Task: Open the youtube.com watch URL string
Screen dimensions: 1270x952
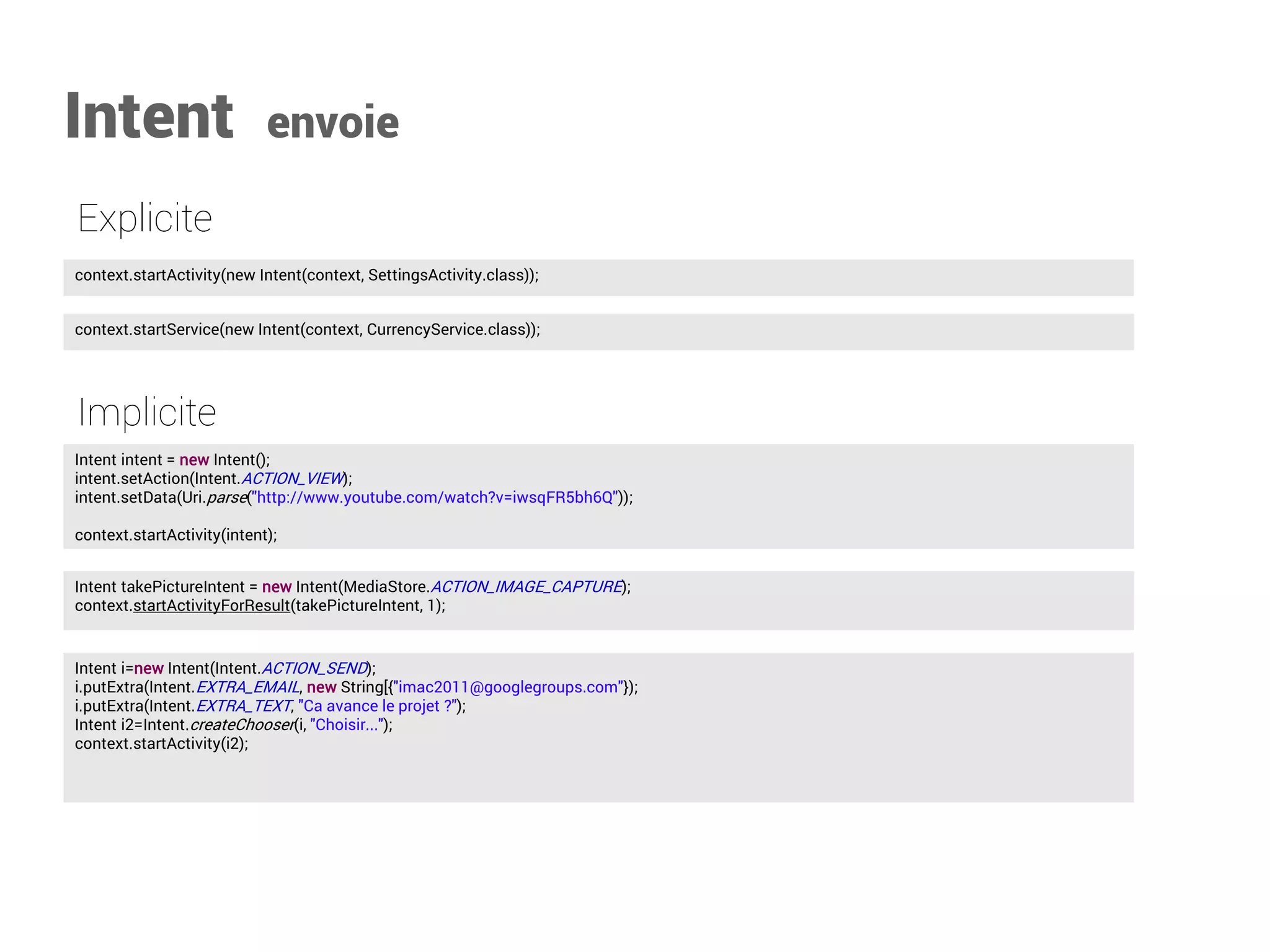Action: click(x=435, y=498)
